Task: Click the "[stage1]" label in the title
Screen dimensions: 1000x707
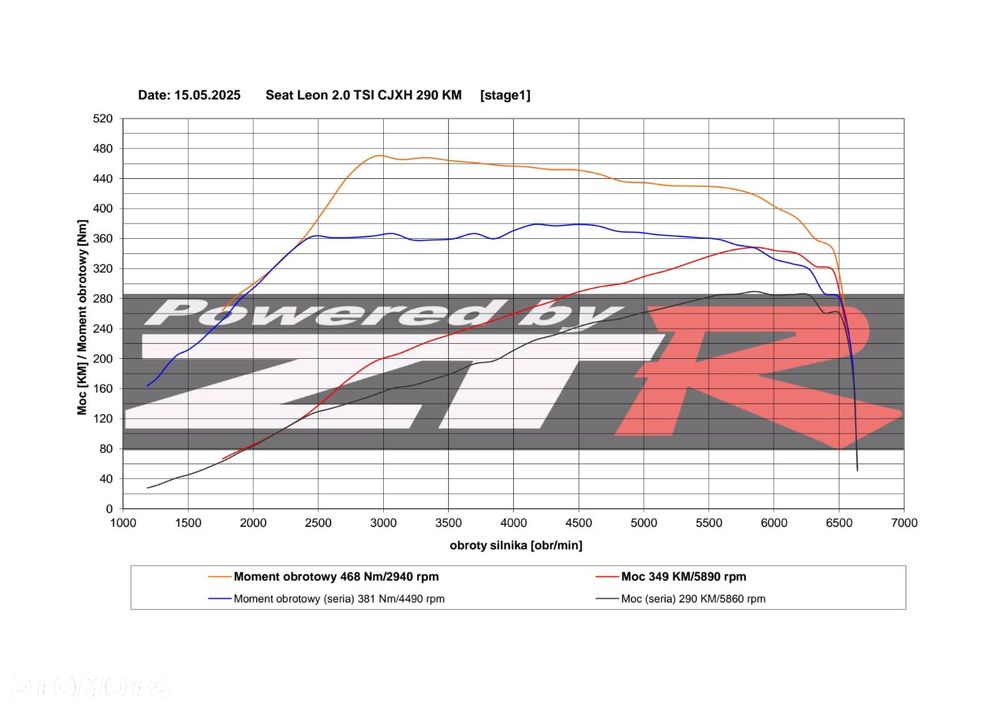Action: pos(505,95)
